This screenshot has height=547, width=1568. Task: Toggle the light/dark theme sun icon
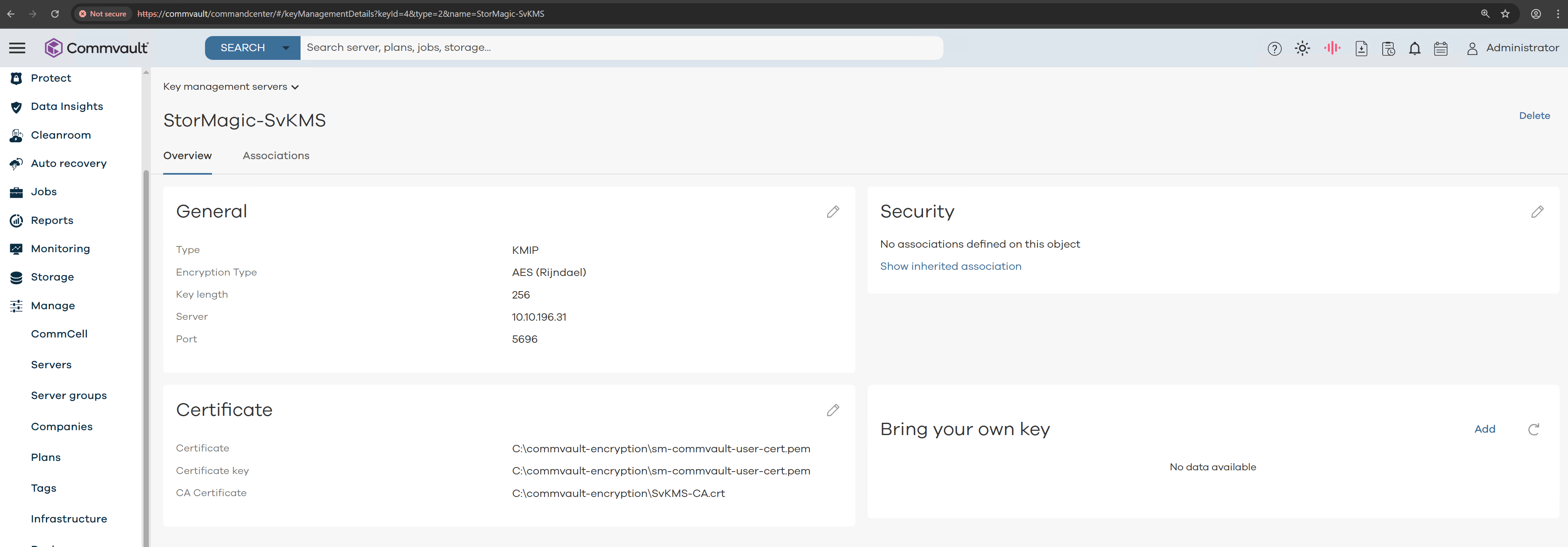coord(1302,48)
